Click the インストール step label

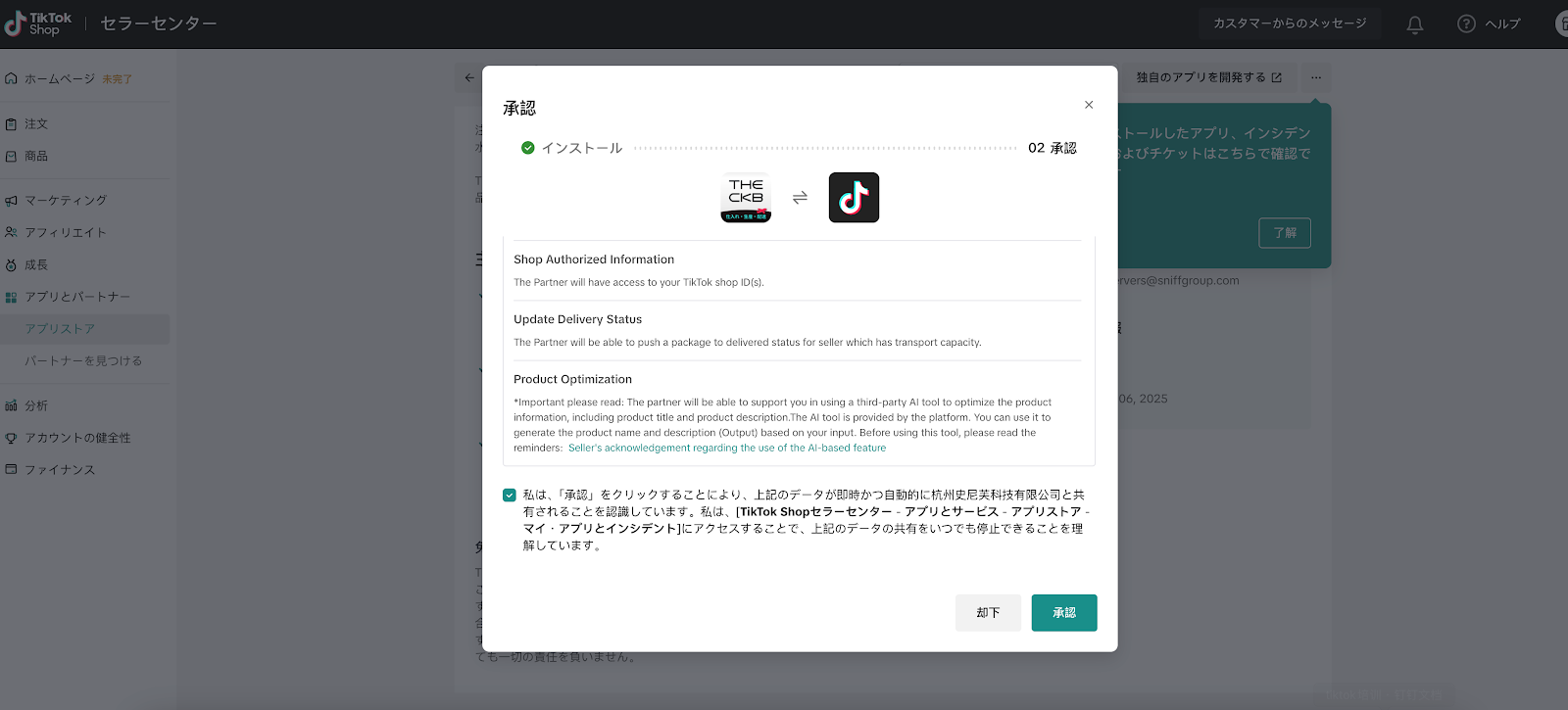pos(582,148)
